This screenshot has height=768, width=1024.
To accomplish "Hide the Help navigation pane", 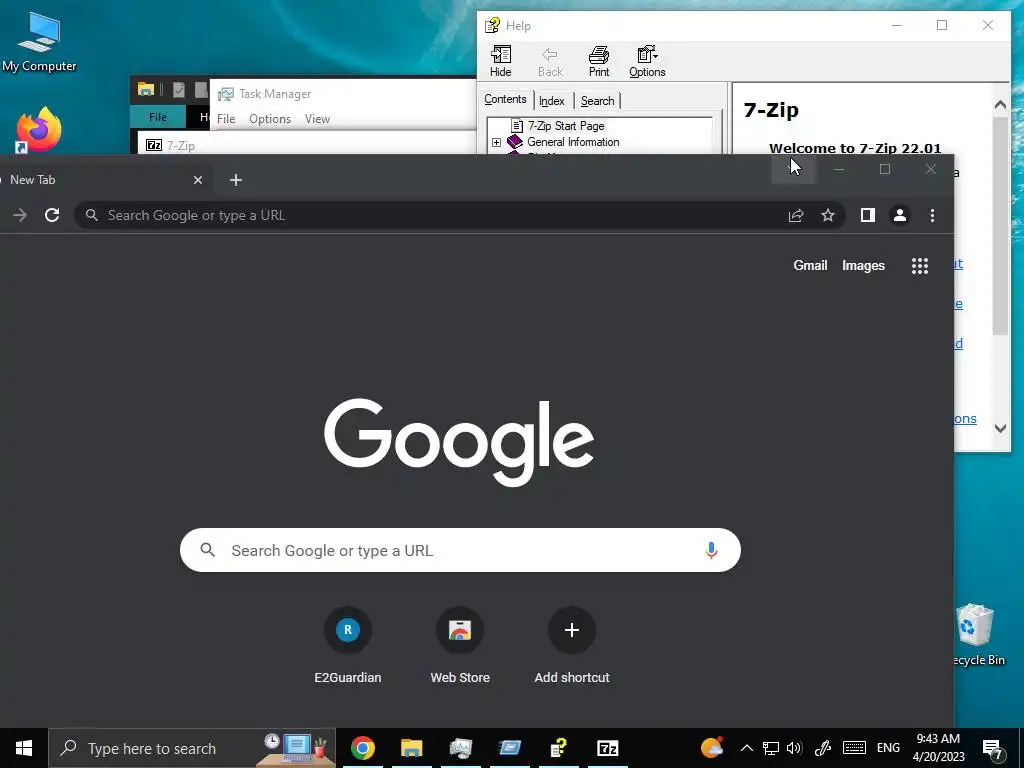I will click(x=501, y=61).
